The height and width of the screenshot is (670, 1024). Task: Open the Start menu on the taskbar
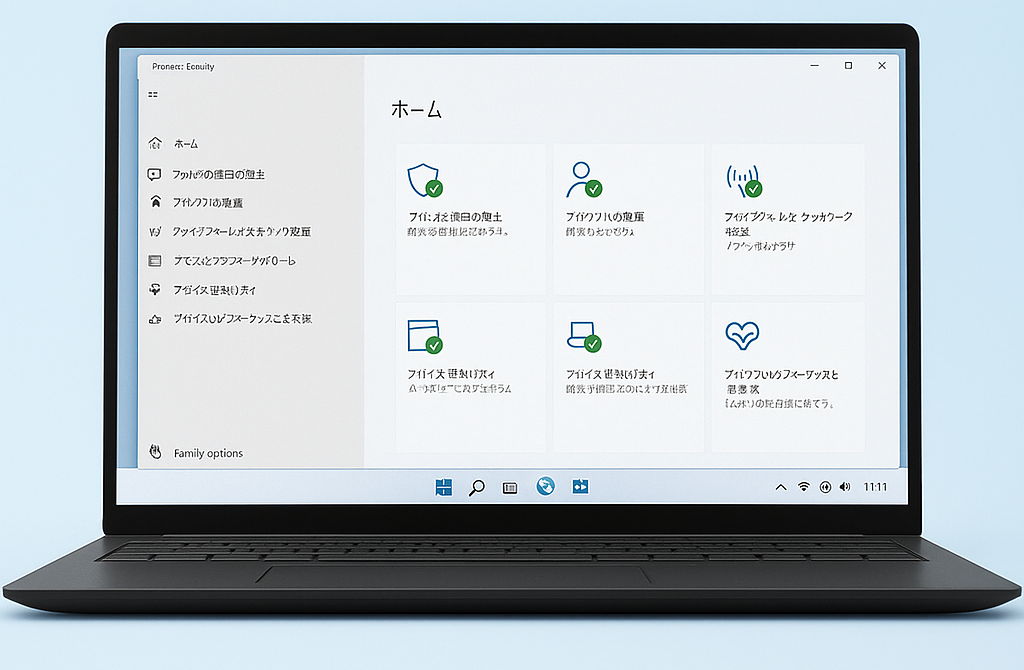pyautogui.click(x=443, y=487)
